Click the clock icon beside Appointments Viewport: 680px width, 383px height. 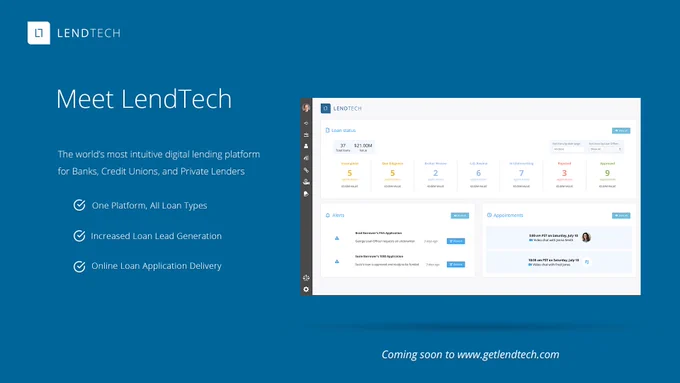[489, 215]
